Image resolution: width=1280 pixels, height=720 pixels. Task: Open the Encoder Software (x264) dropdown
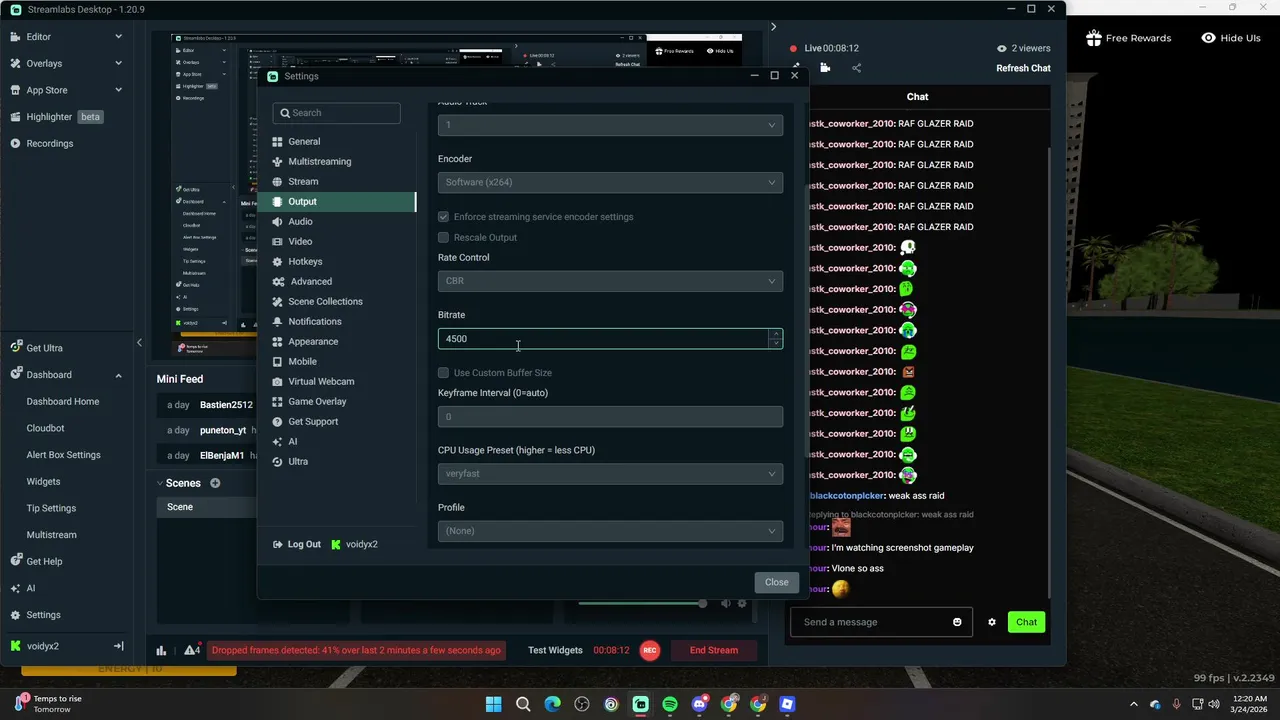click(610, 182)
